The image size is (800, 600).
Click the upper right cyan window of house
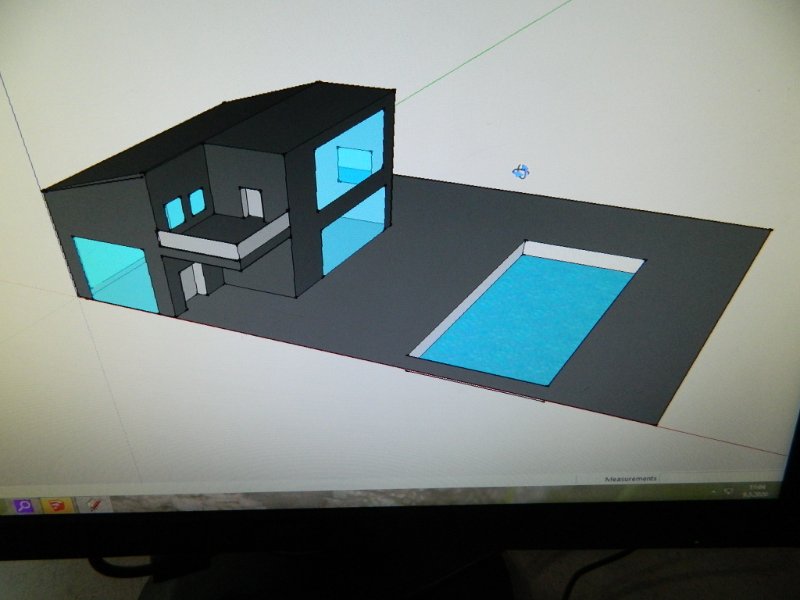pyautogui.click(x=350, y=160)
